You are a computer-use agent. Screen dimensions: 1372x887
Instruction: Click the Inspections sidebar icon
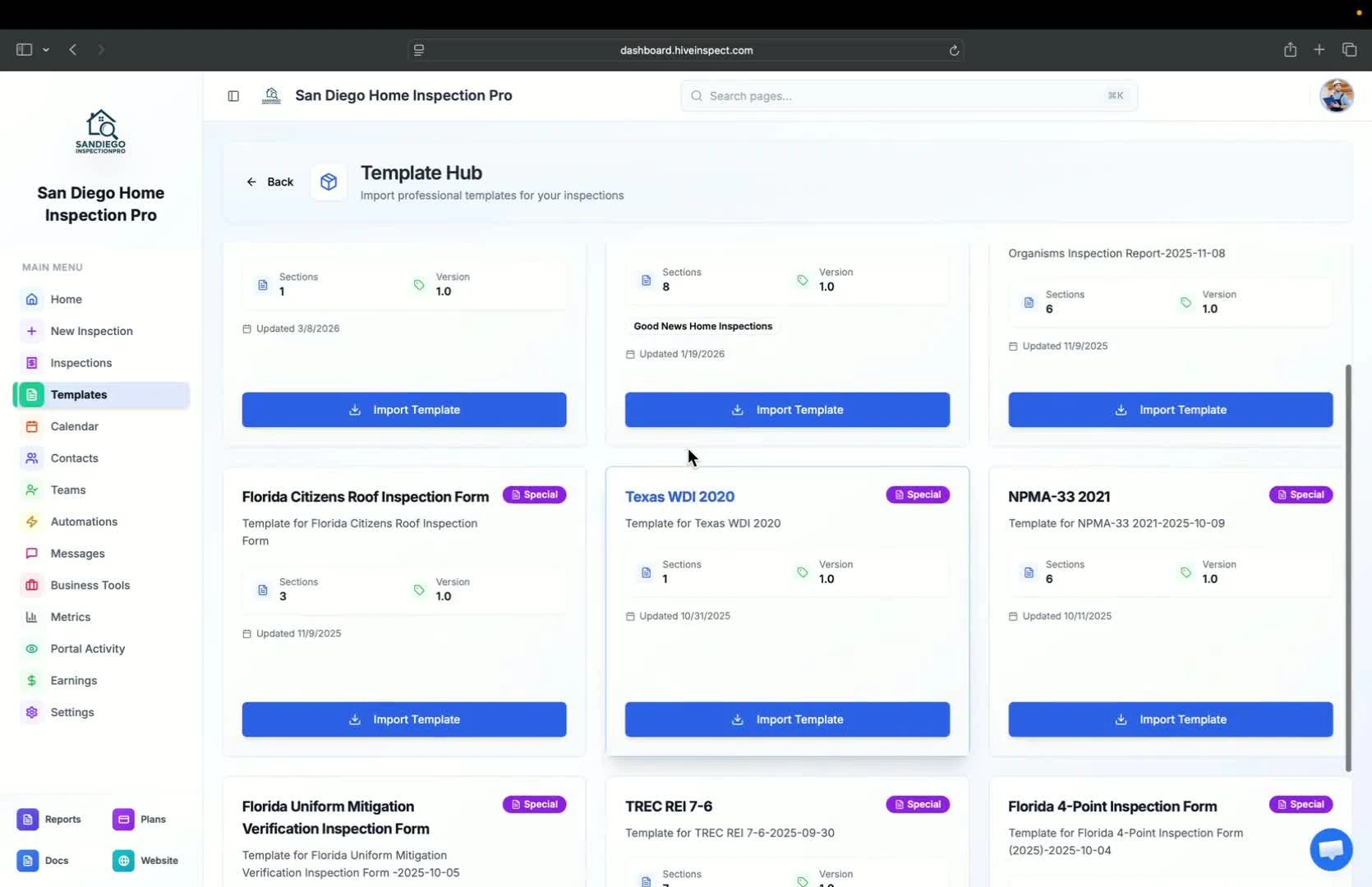[x=31, y=363]
